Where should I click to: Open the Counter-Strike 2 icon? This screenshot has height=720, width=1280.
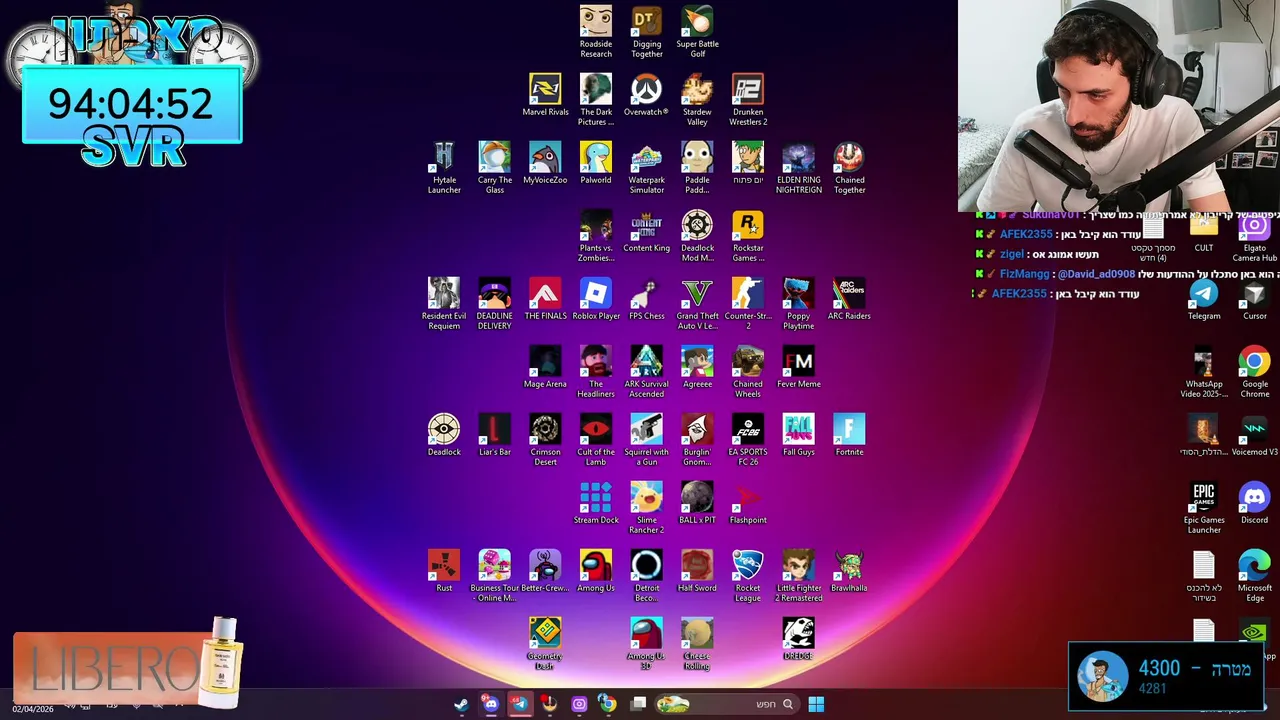(748, 303)
